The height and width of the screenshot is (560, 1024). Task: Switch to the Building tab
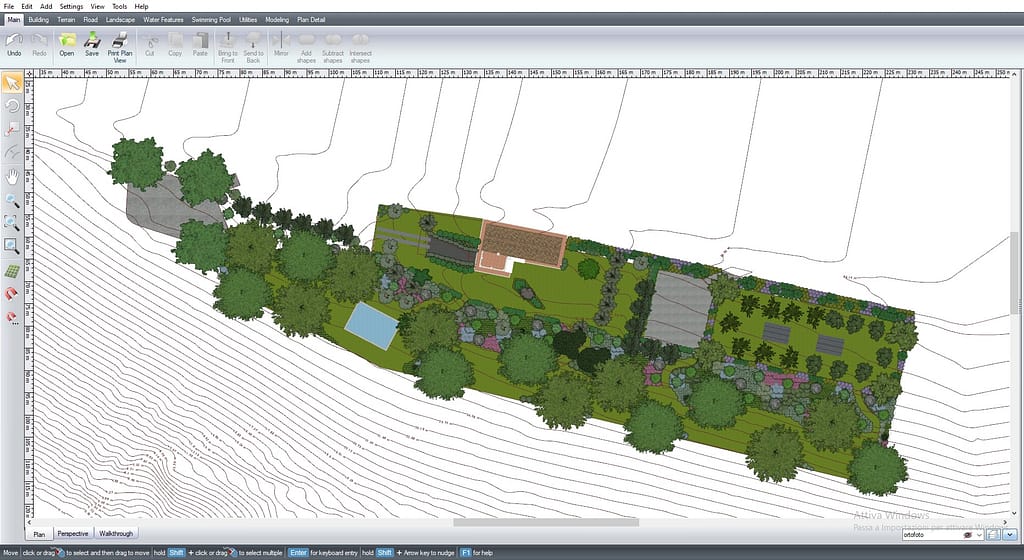point(39,20)
